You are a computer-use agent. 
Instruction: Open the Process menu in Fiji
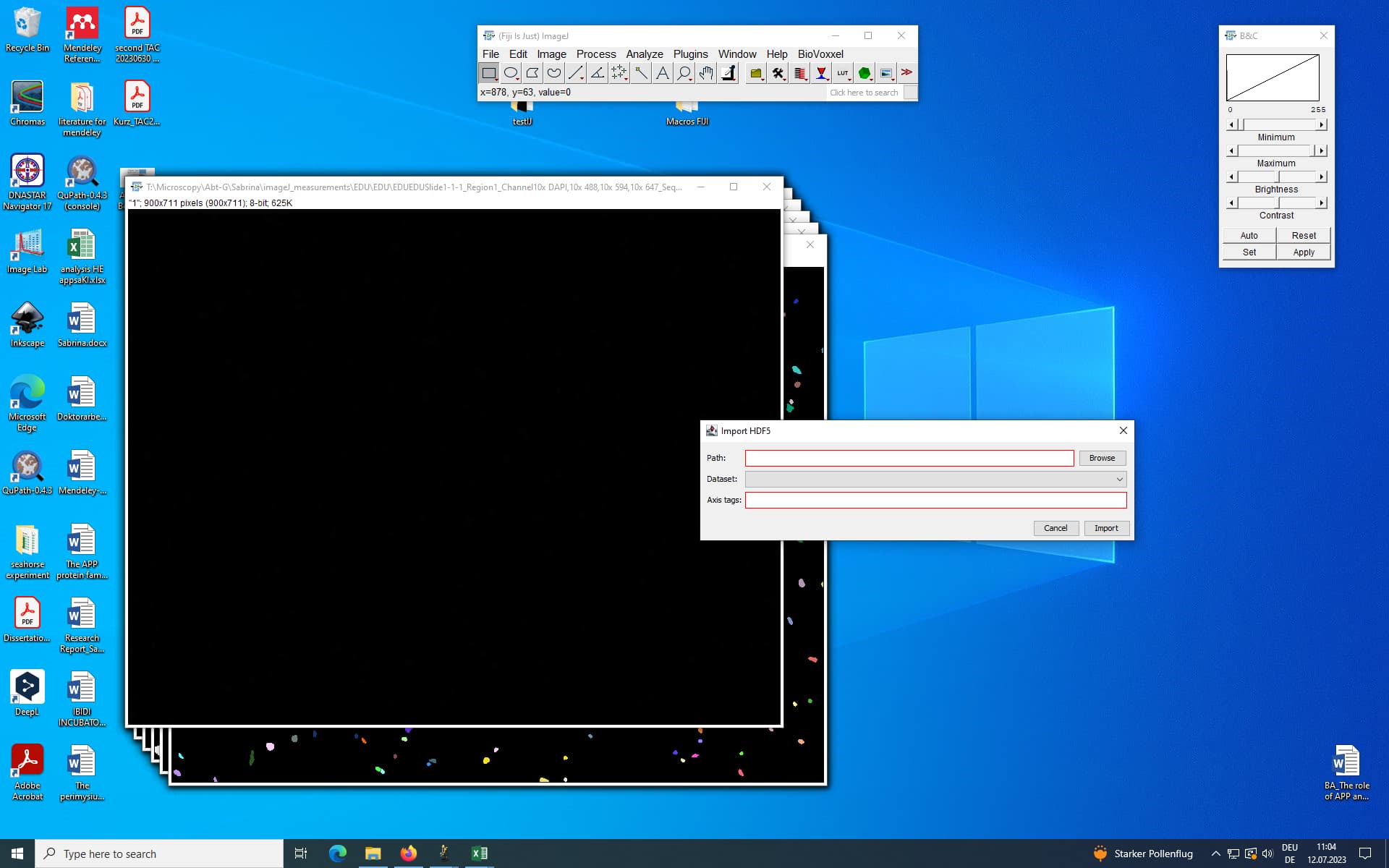(x=596, y=54)
